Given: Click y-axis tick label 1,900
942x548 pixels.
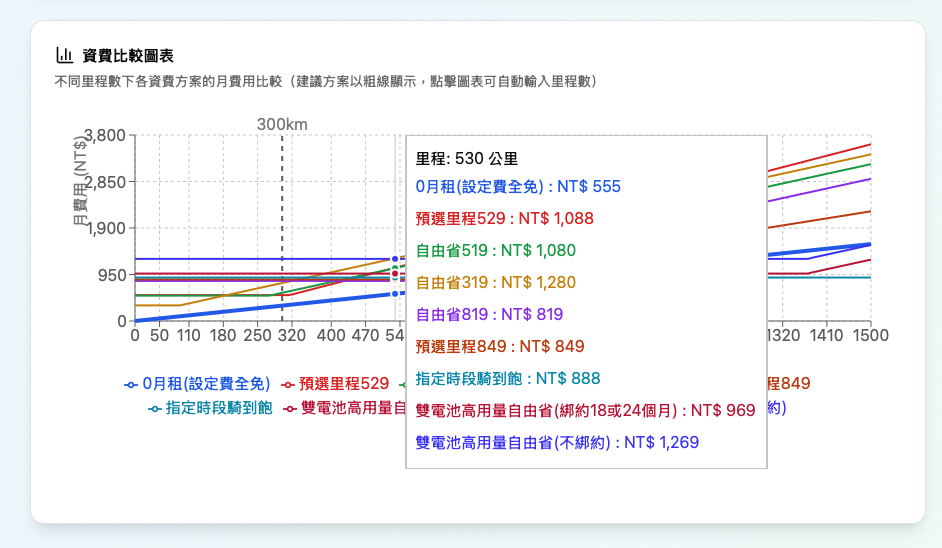Looking at the screenshot, I should pos(106,228).
